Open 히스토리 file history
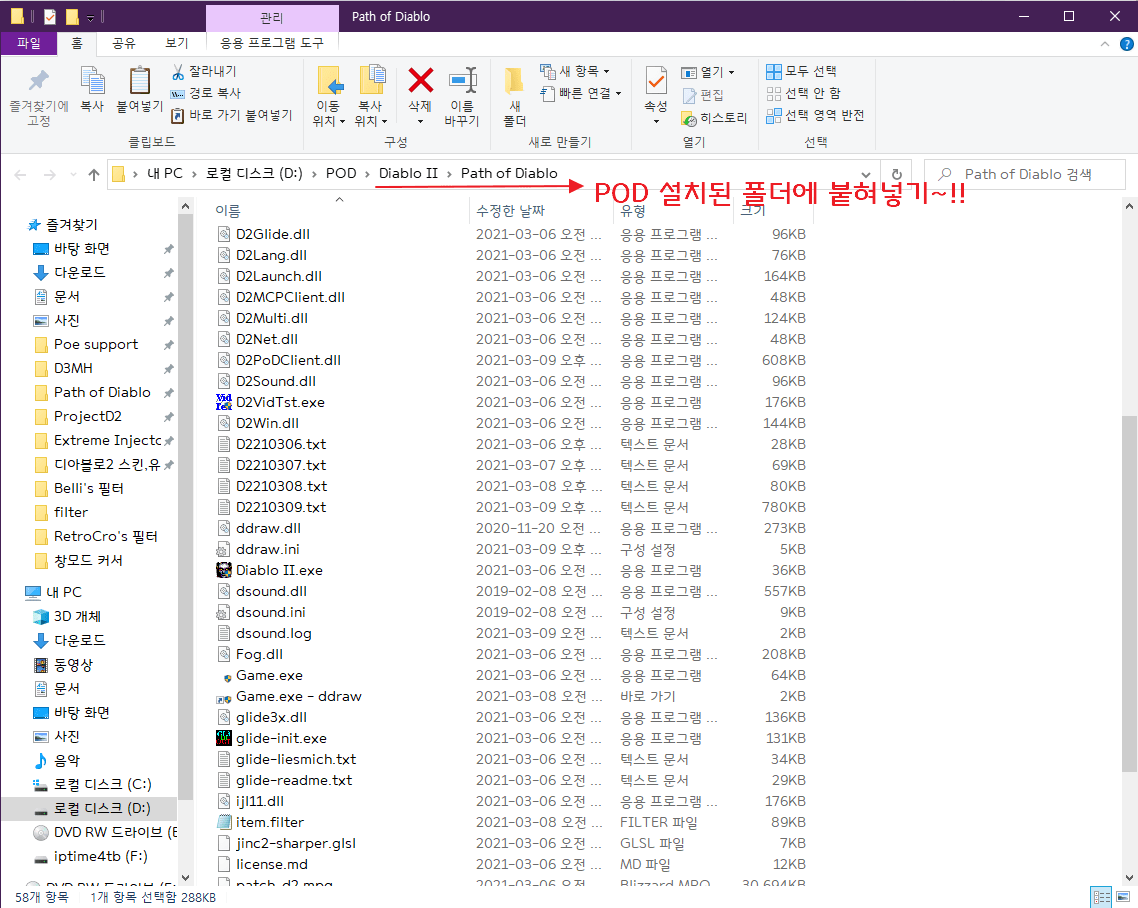 [x=714, y=118]
